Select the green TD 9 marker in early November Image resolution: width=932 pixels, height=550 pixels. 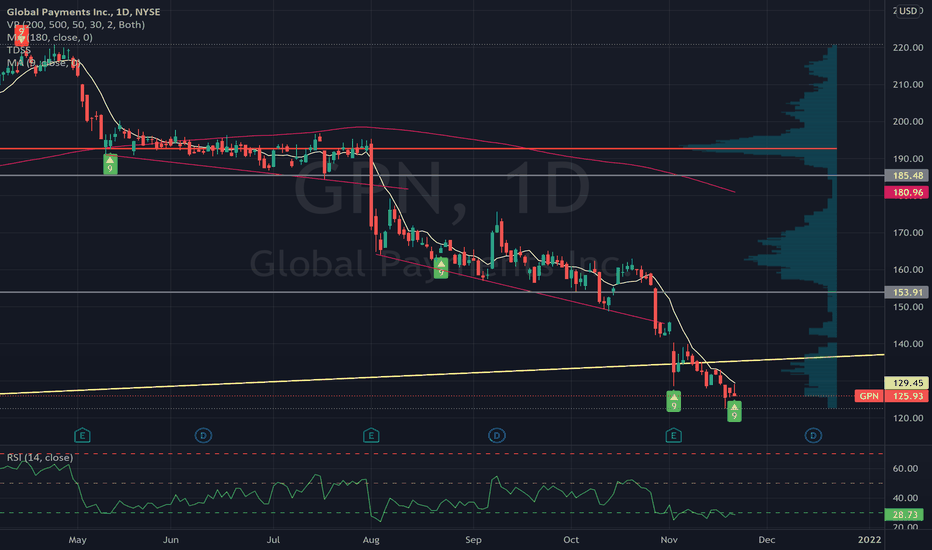tap(673, 401)
